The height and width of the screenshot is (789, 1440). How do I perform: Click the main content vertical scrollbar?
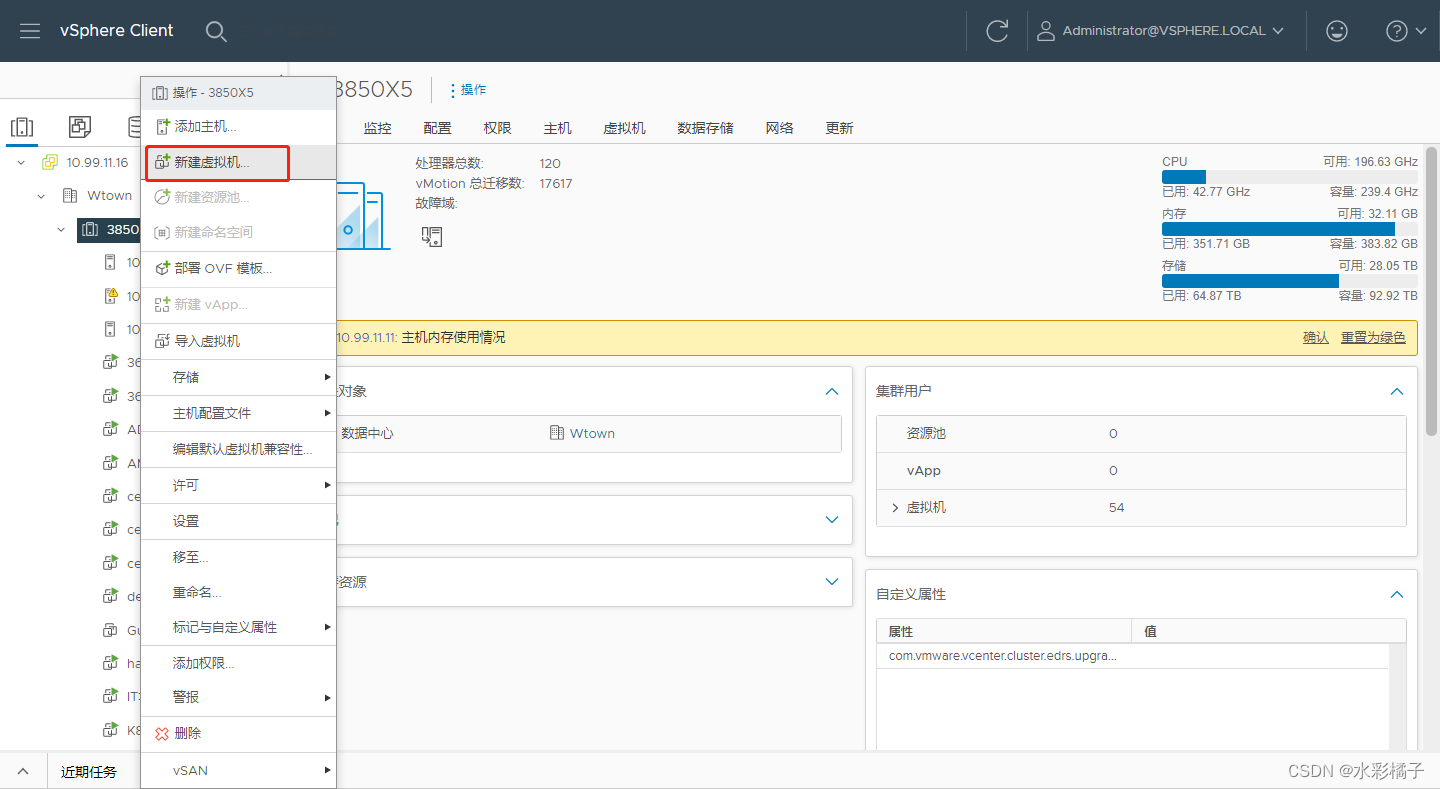1431,290
